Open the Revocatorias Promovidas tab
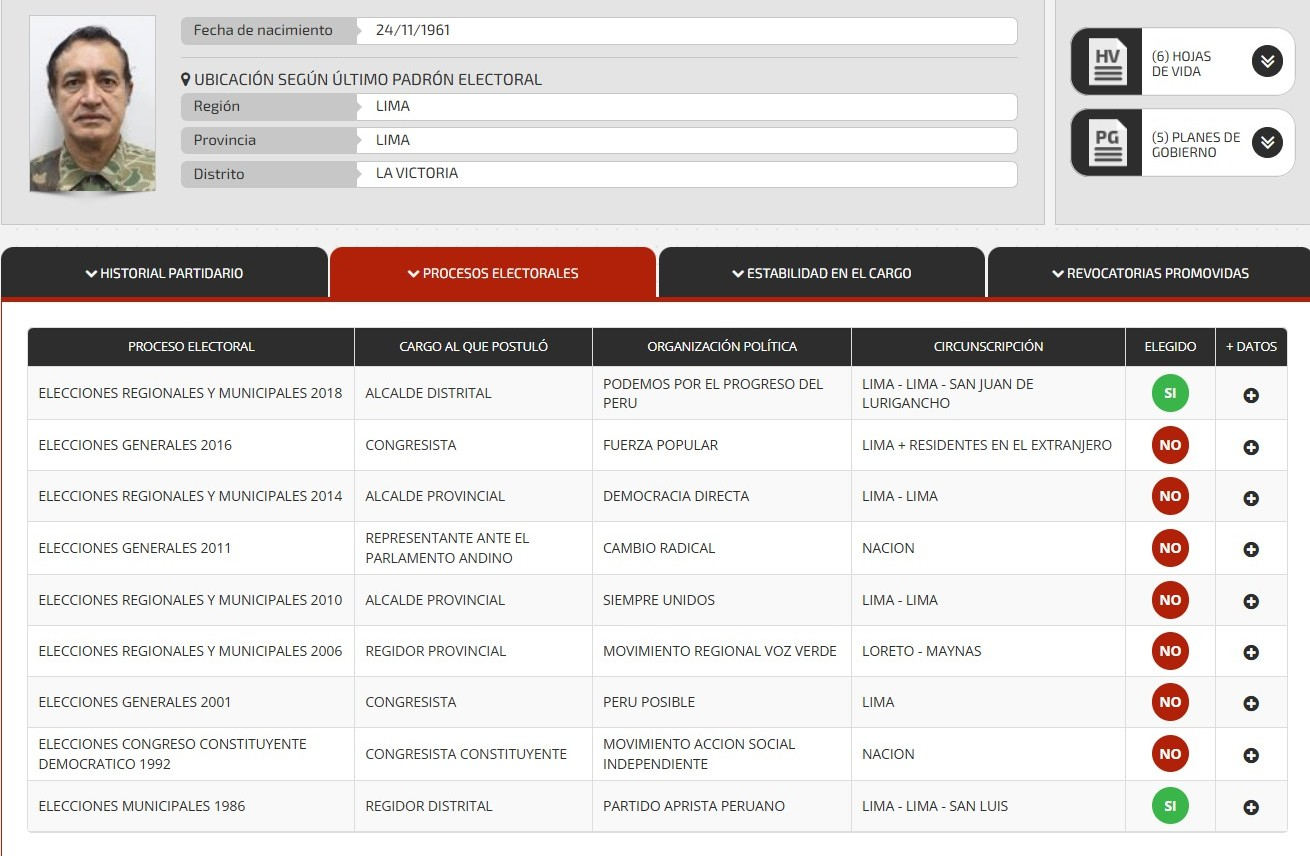Viewport: 1310px width, 856px height. pos(1149,273)
